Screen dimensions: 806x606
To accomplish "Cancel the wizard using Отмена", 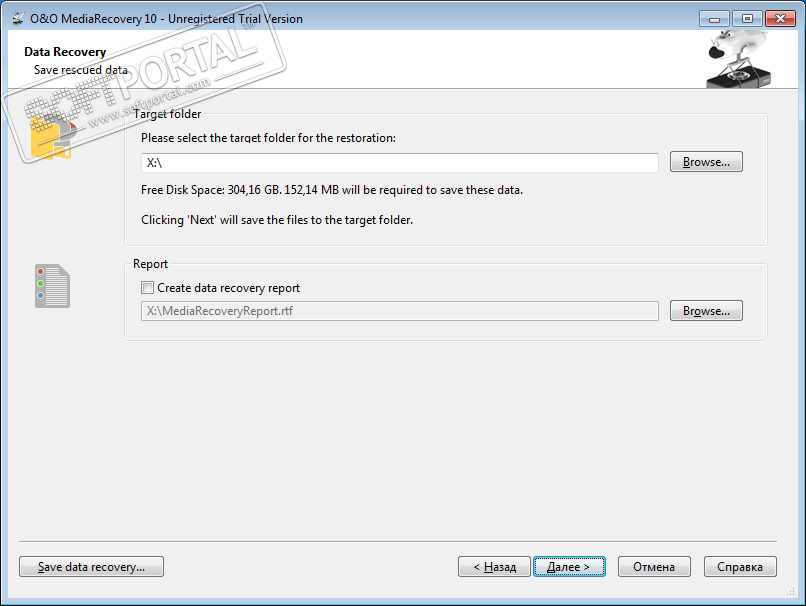I will pyautogui.click(x=654, y=567).
